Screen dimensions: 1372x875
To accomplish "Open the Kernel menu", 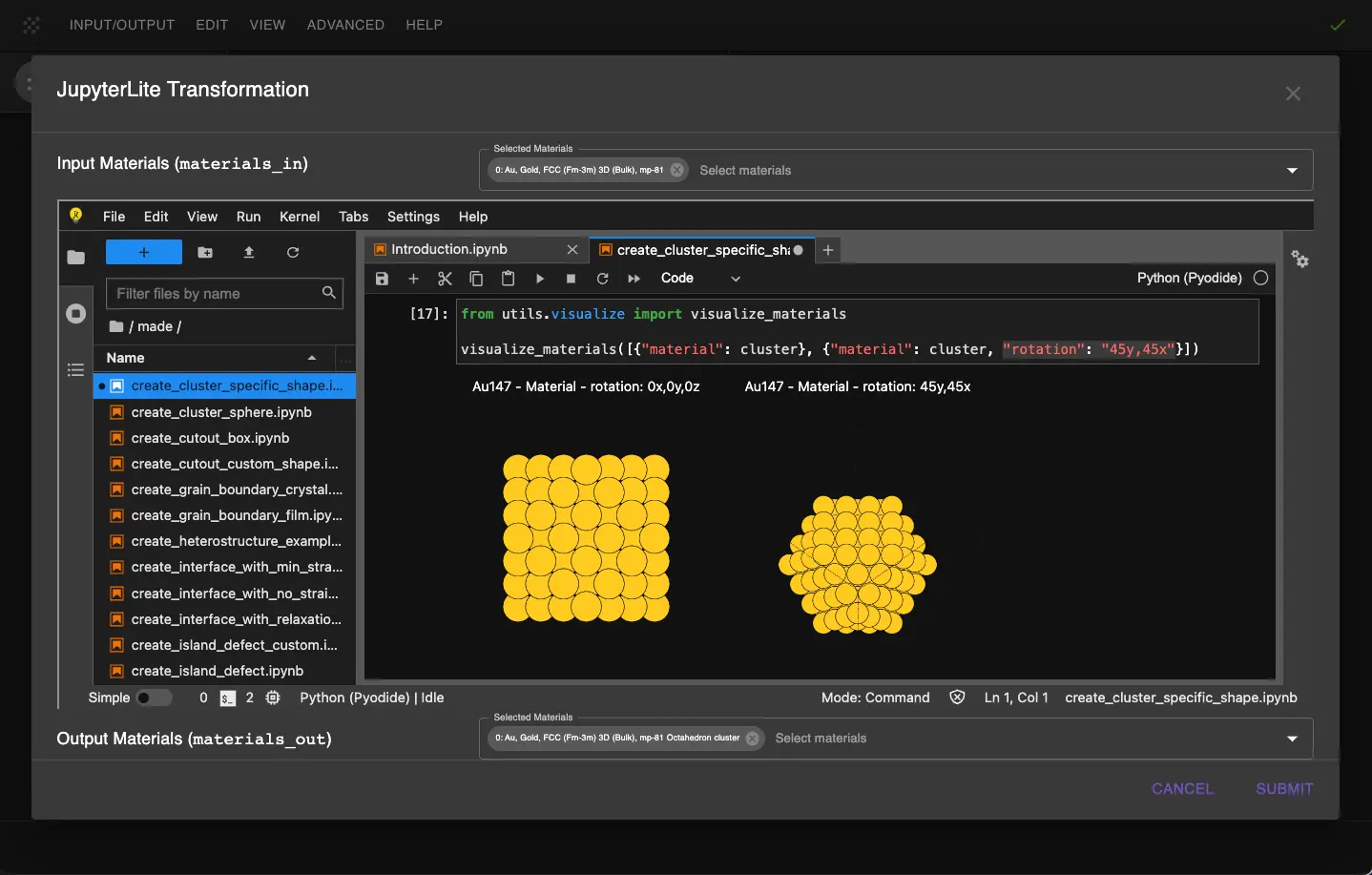I will (x=299, y=217).
